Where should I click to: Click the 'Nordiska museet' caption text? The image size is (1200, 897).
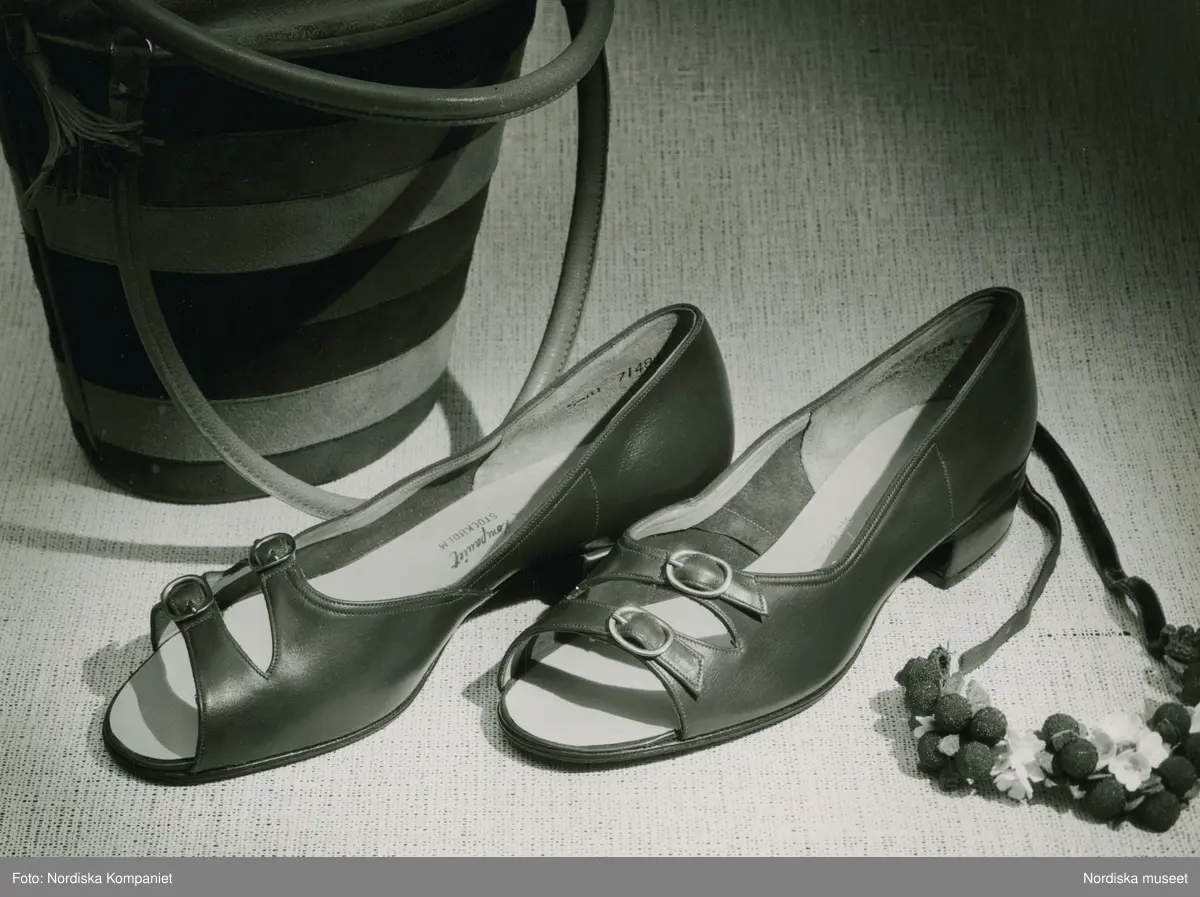coord(1133,878)
